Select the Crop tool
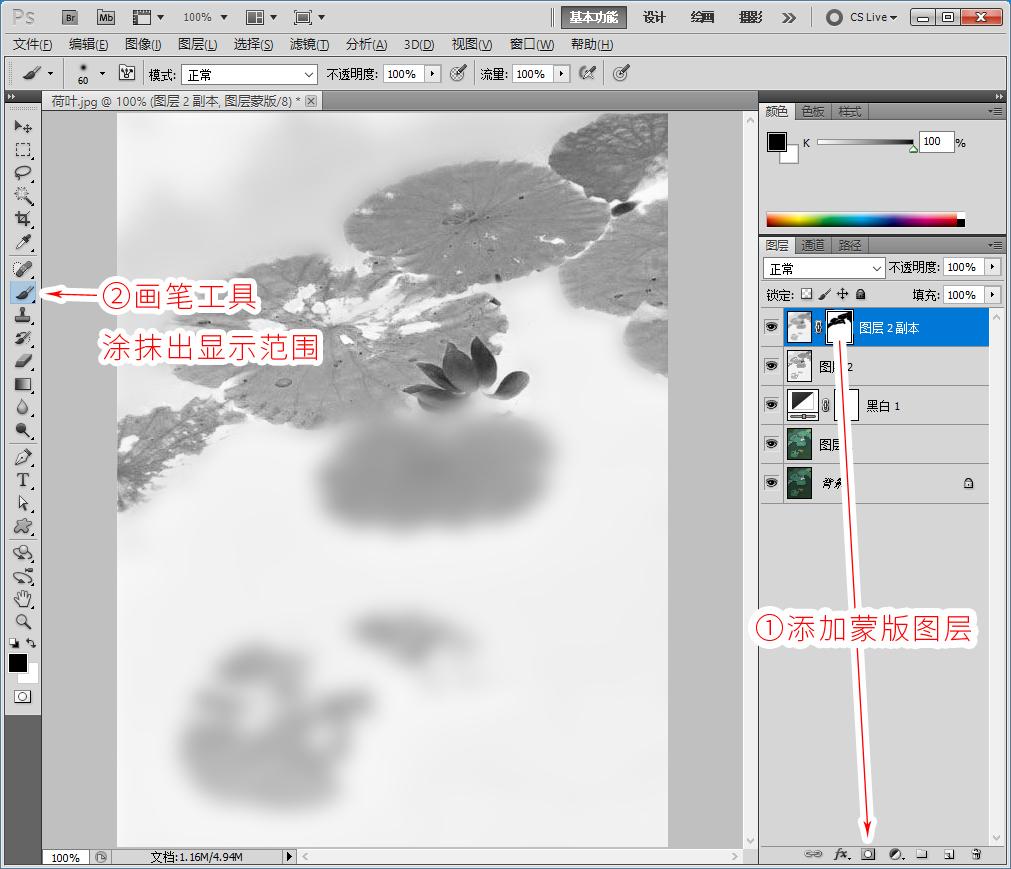Image resolution: width=1011 pixels, height=869 pixels. point(23,219)
